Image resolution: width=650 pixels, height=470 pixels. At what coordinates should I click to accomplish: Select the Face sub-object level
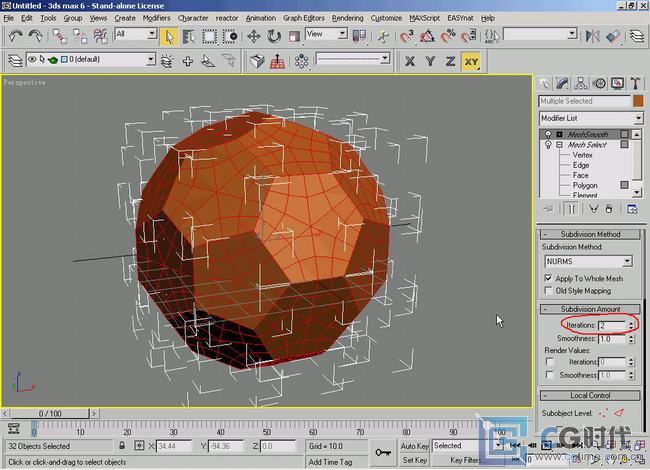pyautogui.click(x=580, y=175)
